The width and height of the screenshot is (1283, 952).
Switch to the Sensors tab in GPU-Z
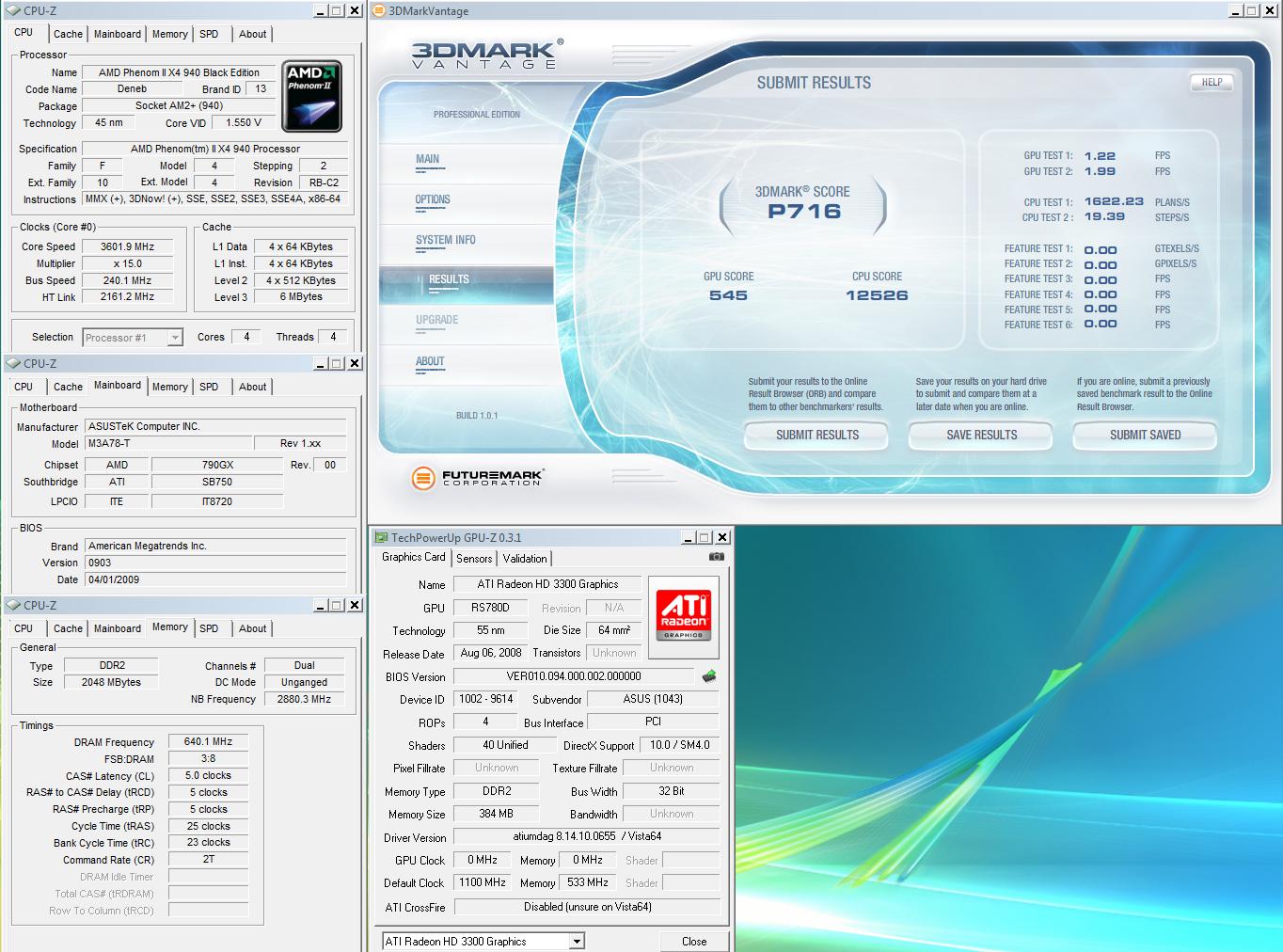coord(474,559)
